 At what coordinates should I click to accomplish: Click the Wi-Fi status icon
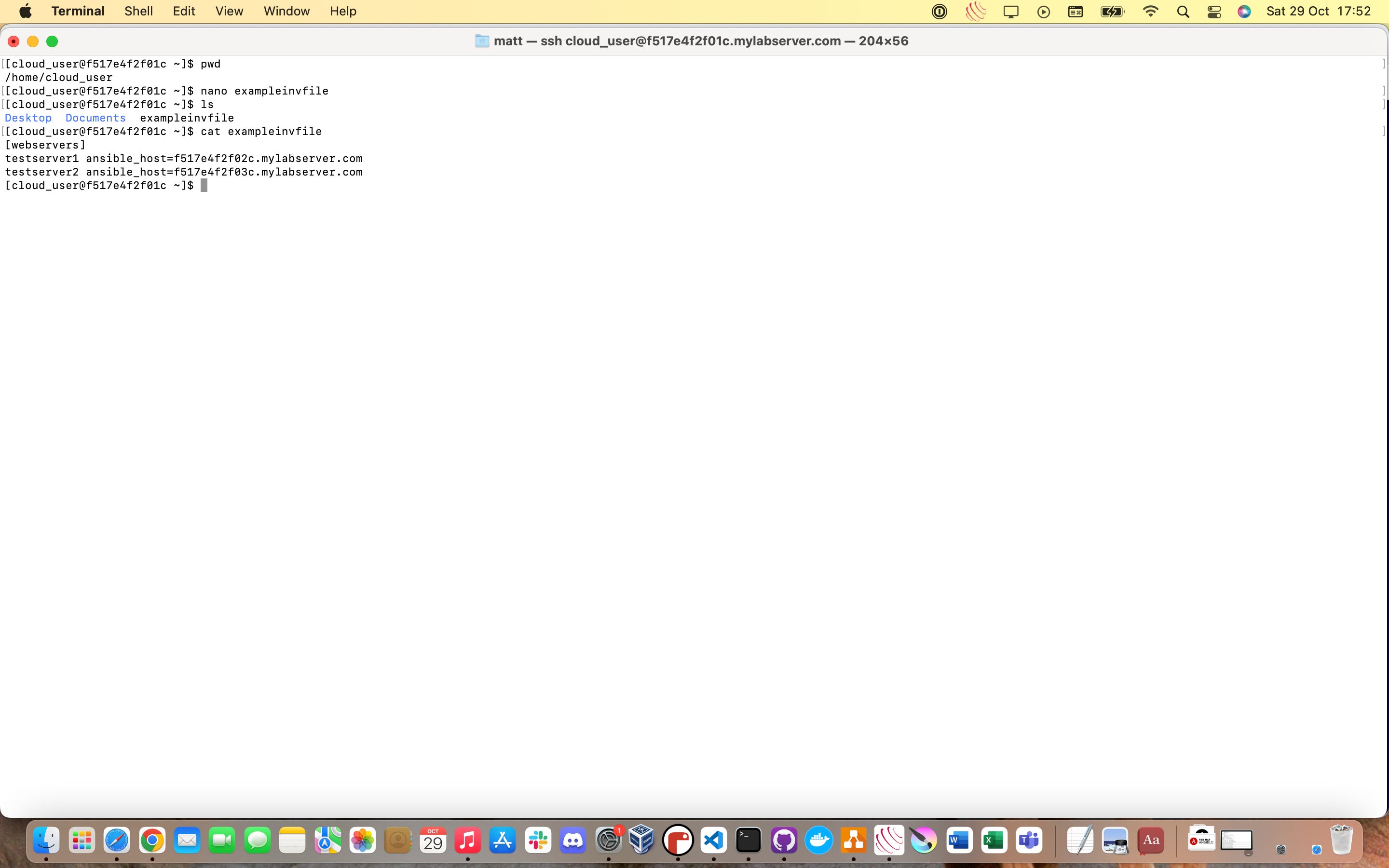click(1150, 12)
